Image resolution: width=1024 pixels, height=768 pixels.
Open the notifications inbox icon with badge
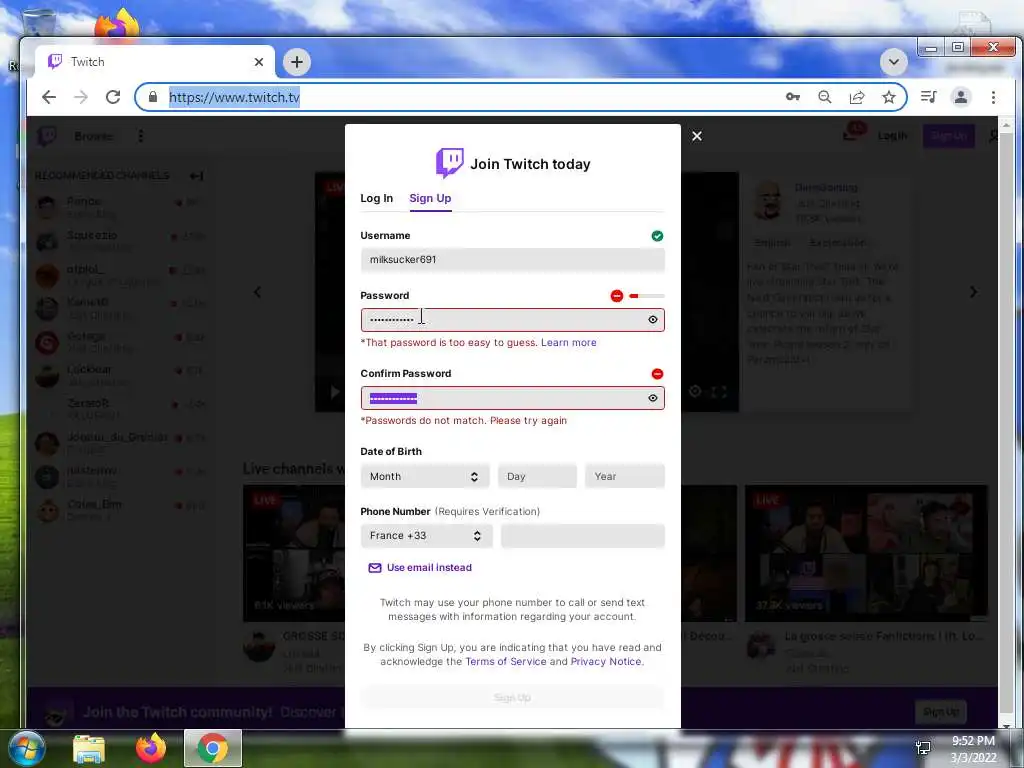(x=852, y=133)
